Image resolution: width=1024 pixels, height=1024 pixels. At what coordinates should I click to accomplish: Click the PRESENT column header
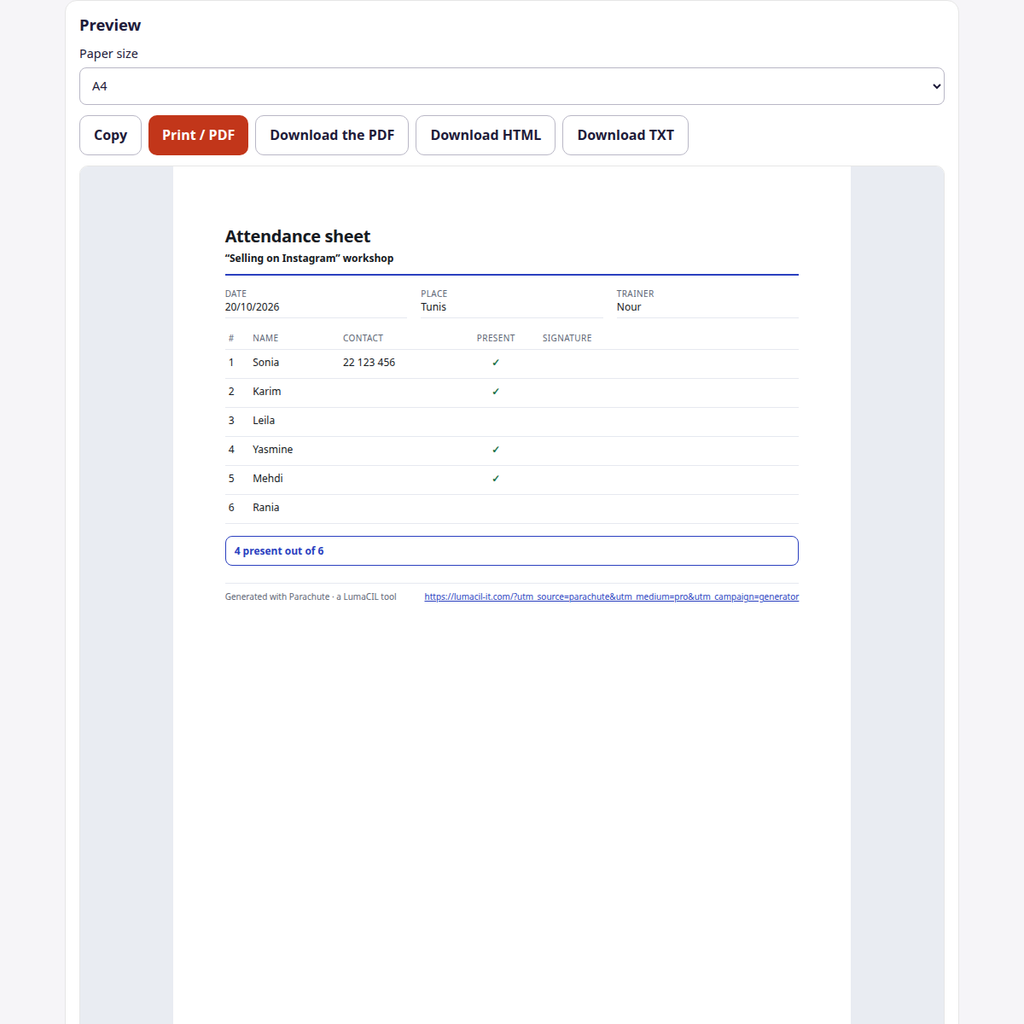496,338
